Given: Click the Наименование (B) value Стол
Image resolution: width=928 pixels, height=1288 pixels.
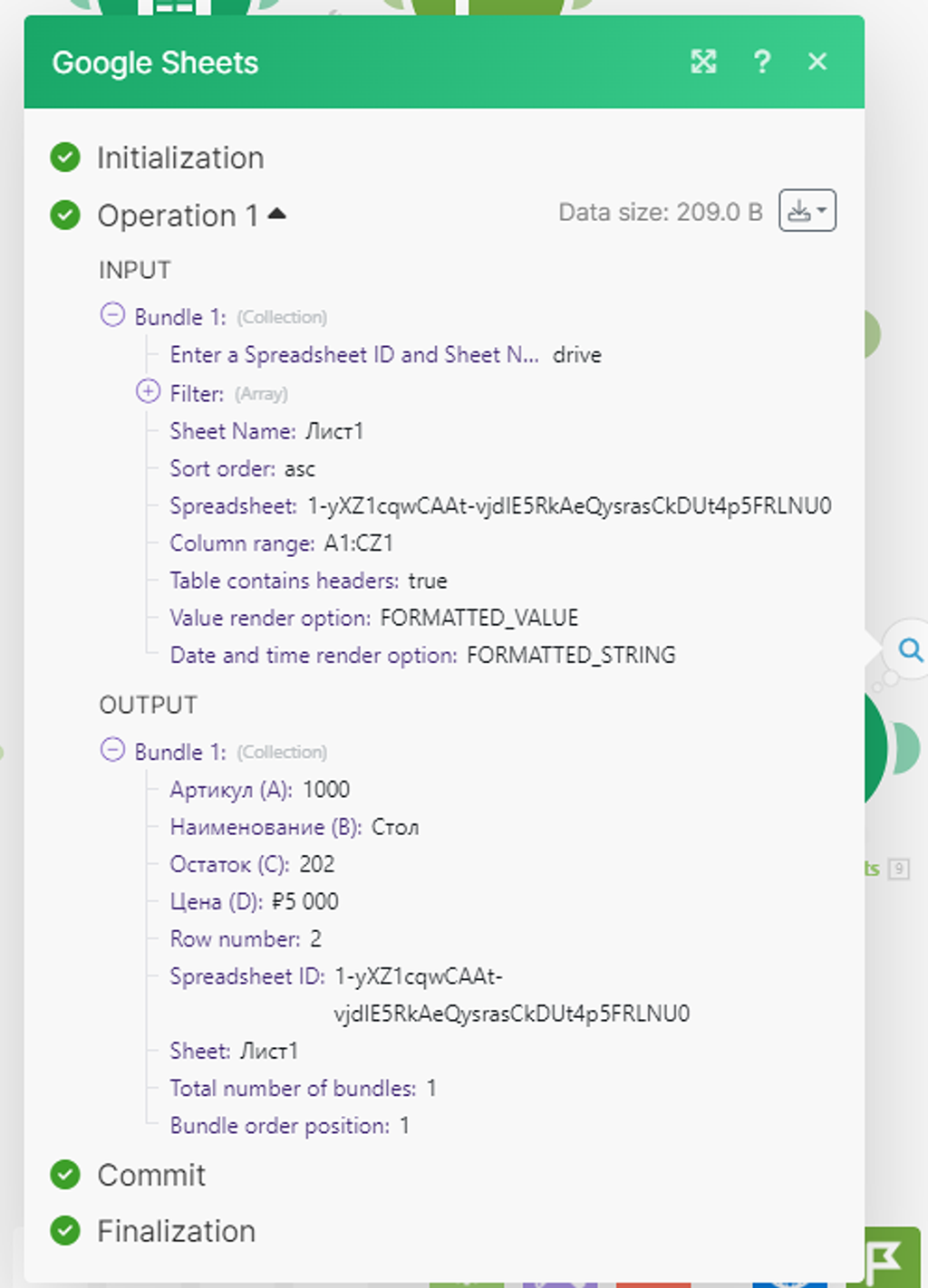Looking at the screenshot, I should pos(396,827).
